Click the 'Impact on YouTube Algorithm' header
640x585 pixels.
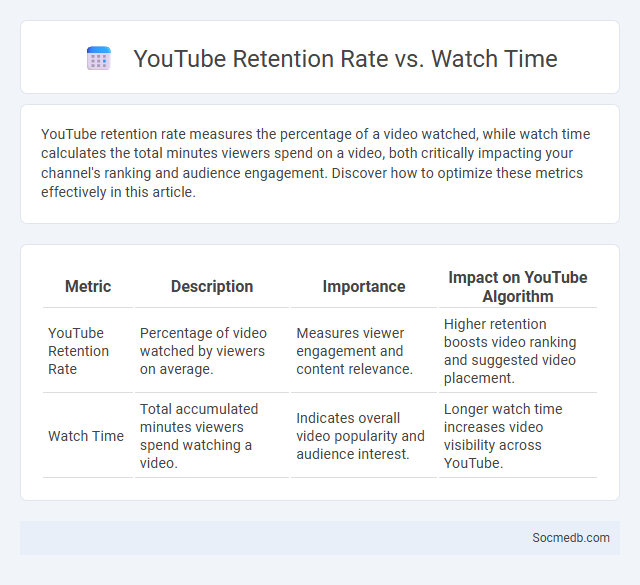click(x=518, y=287)
